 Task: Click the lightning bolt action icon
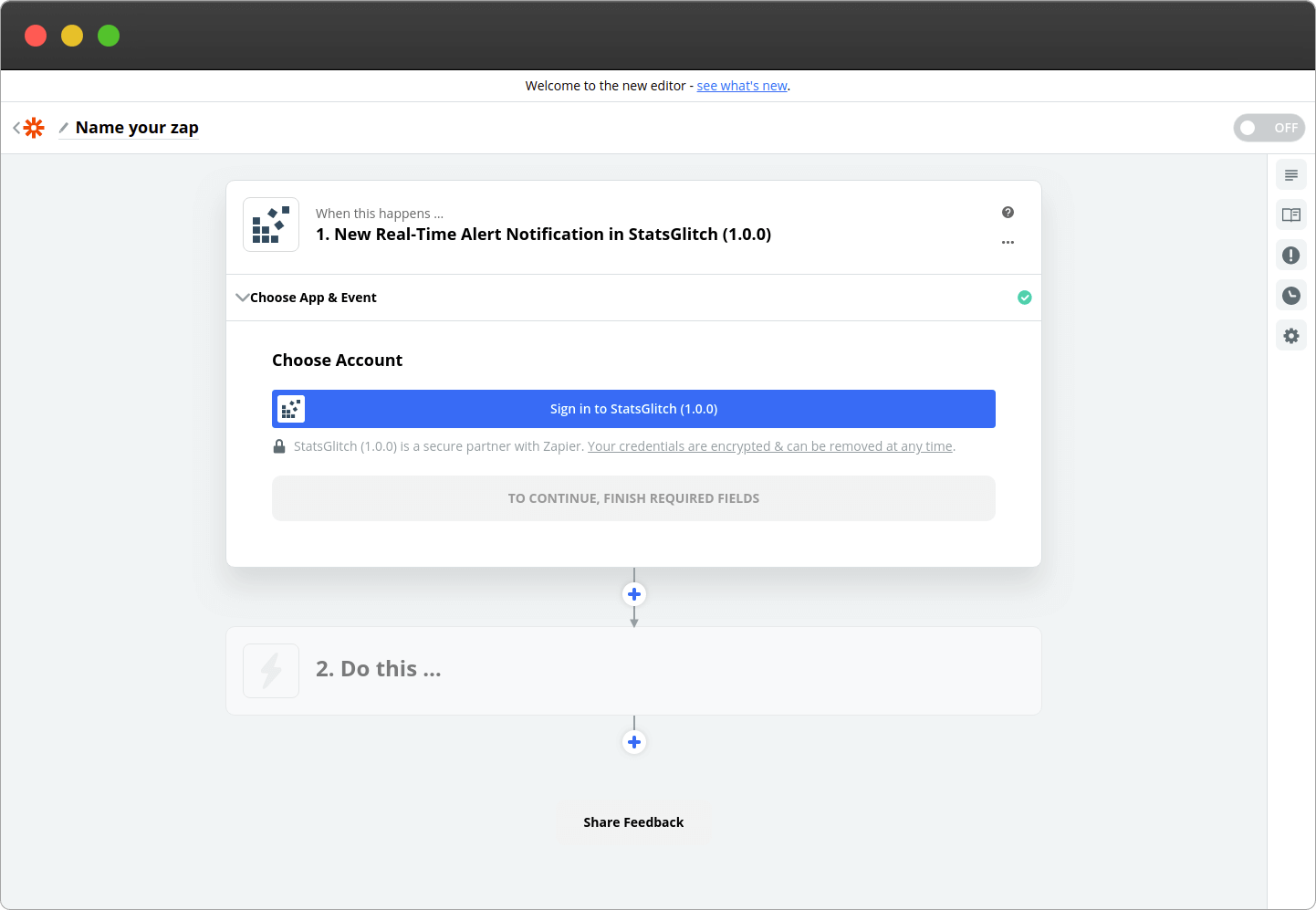tap(271, 671)
